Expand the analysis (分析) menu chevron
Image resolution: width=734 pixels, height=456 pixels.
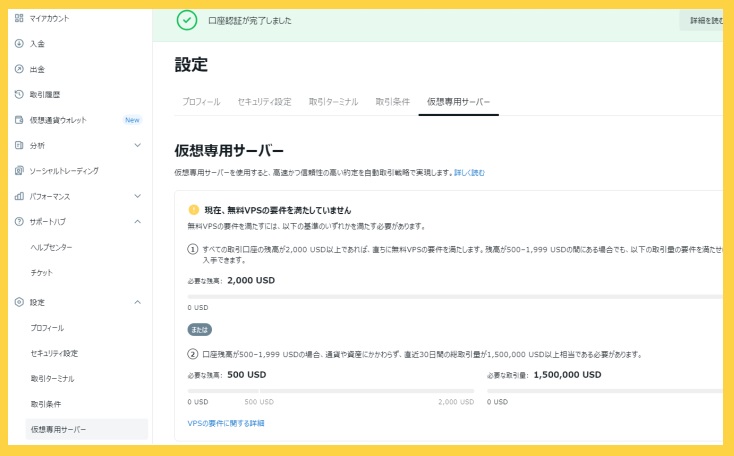point(138,146)
